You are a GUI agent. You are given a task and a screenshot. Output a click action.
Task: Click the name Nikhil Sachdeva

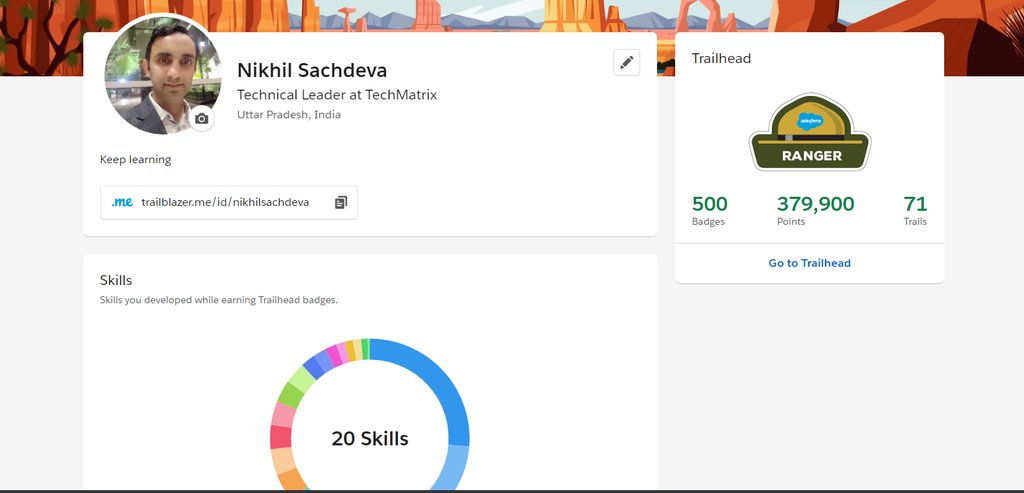pos(312,70)
